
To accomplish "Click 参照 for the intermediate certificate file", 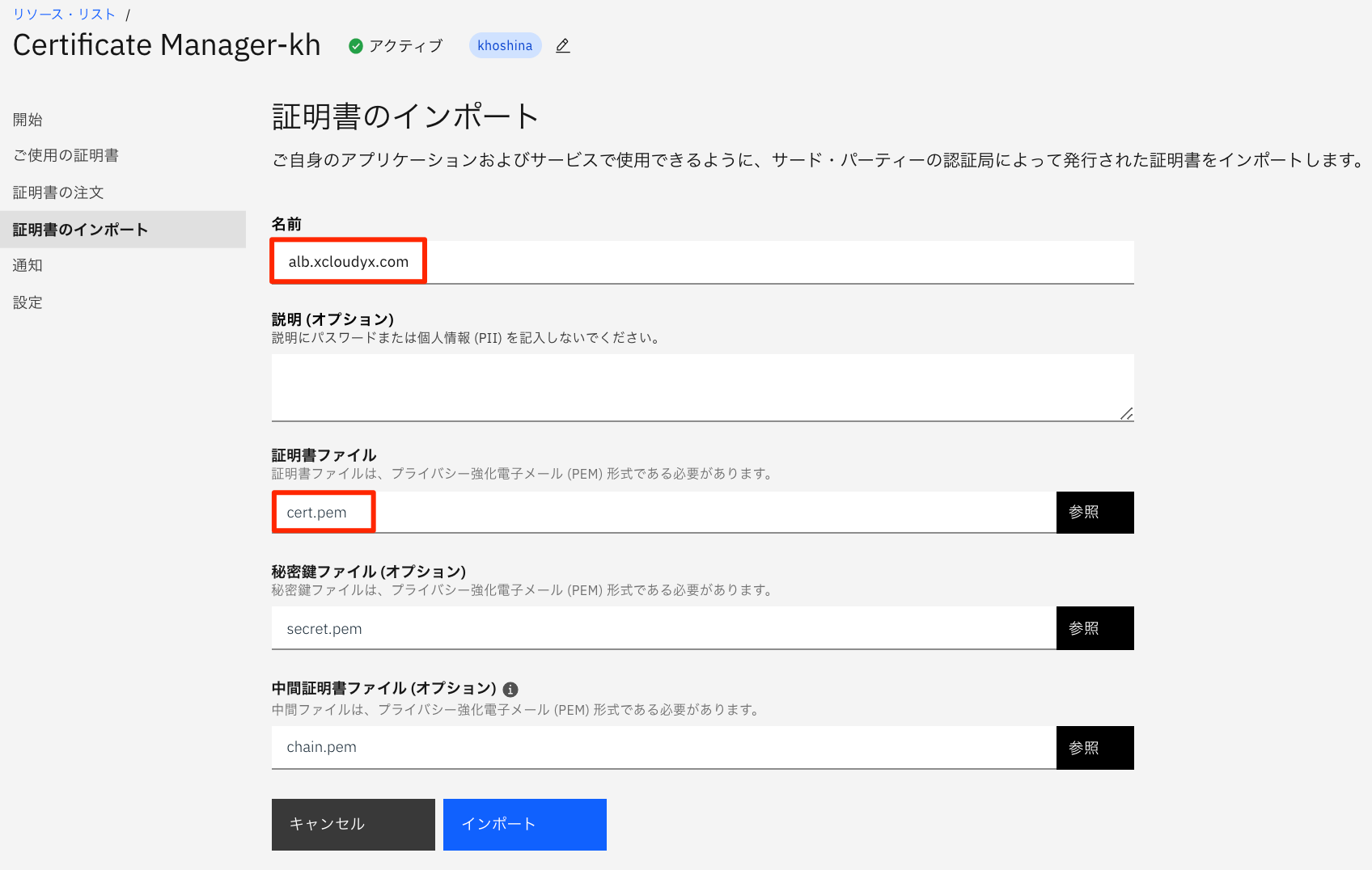I will tap(1095, 747).
